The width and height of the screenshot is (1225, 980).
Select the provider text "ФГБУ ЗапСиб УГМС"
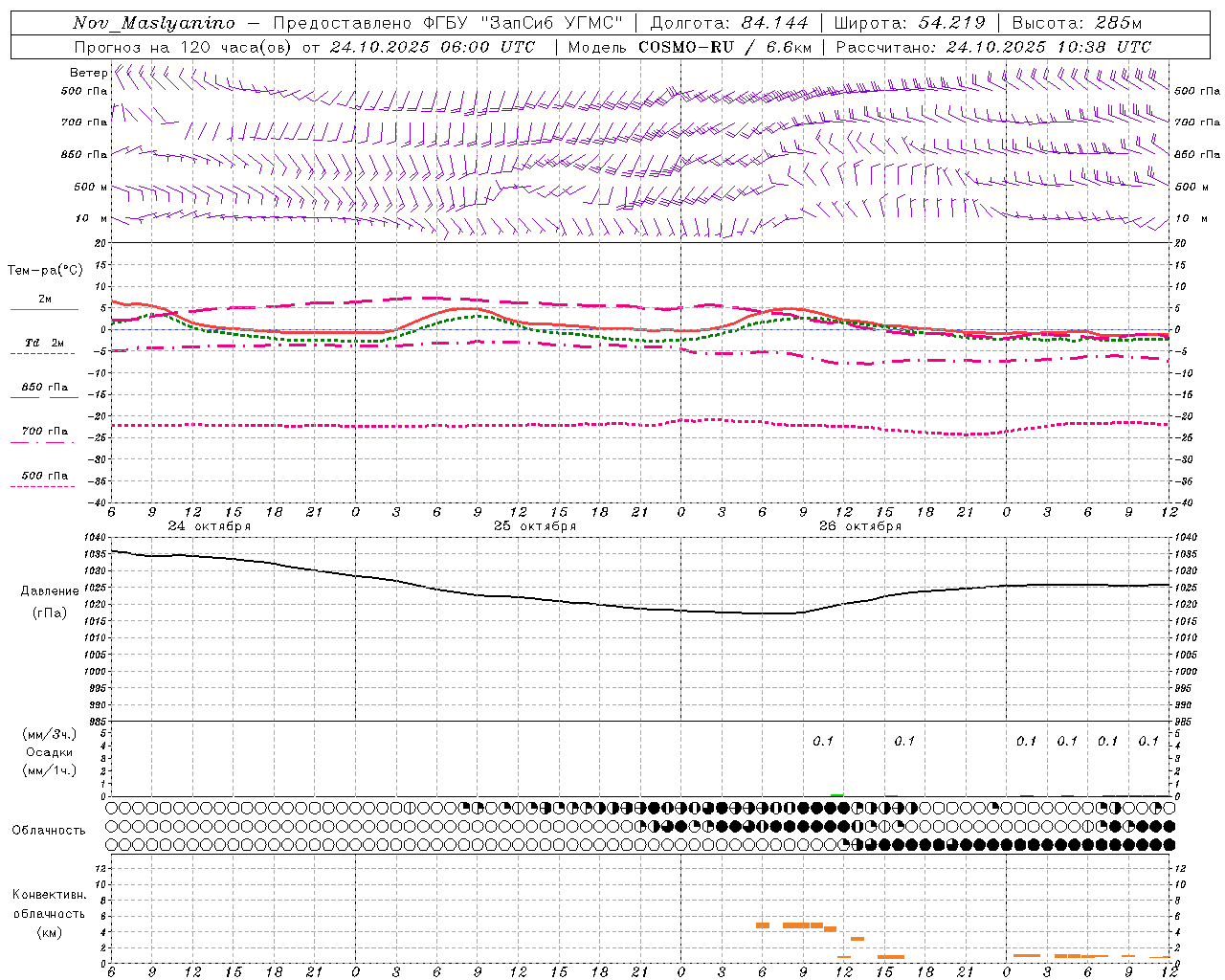[523, 23]
